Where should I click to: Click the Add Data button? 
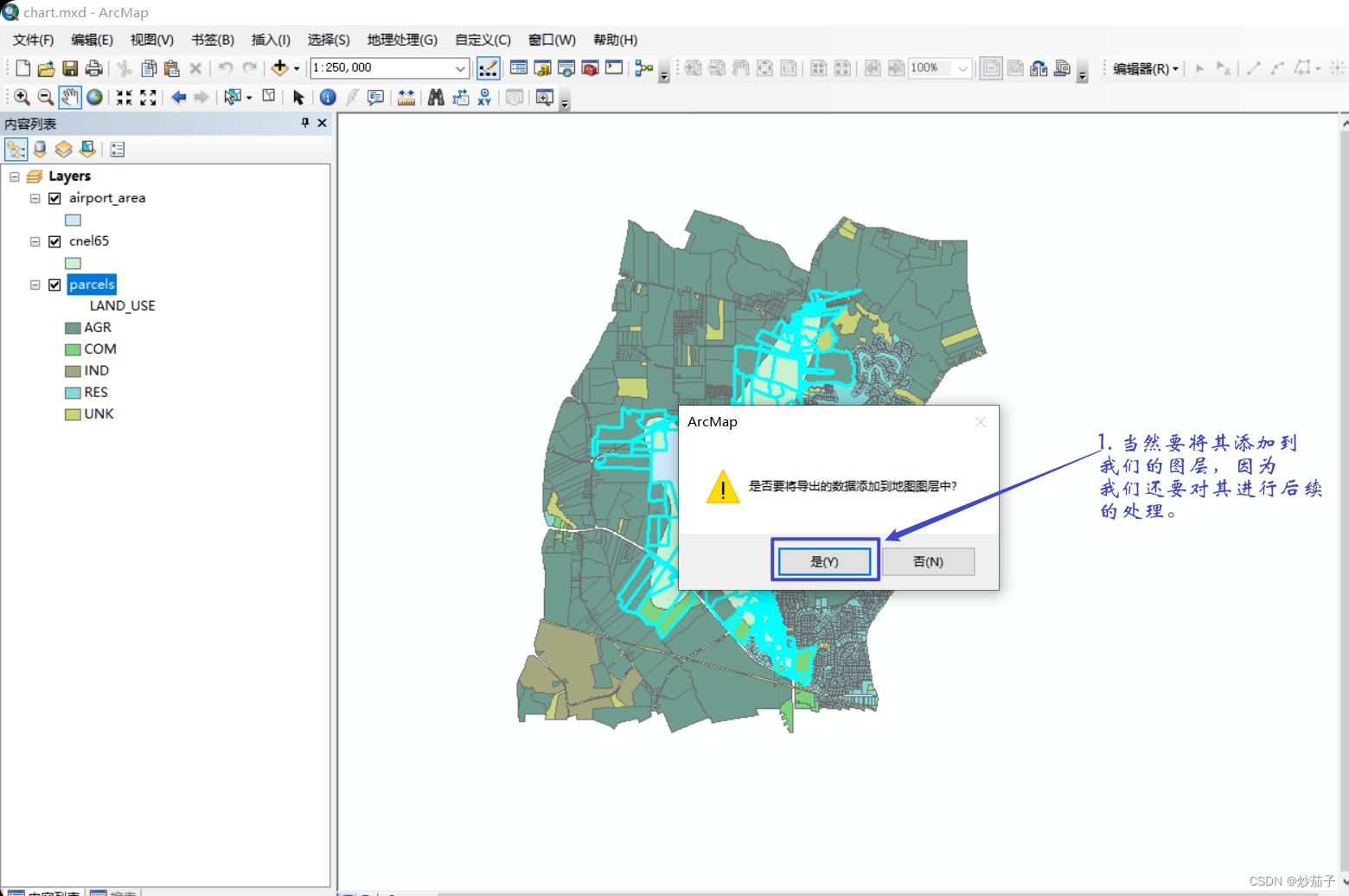click(x=281, y=67)
